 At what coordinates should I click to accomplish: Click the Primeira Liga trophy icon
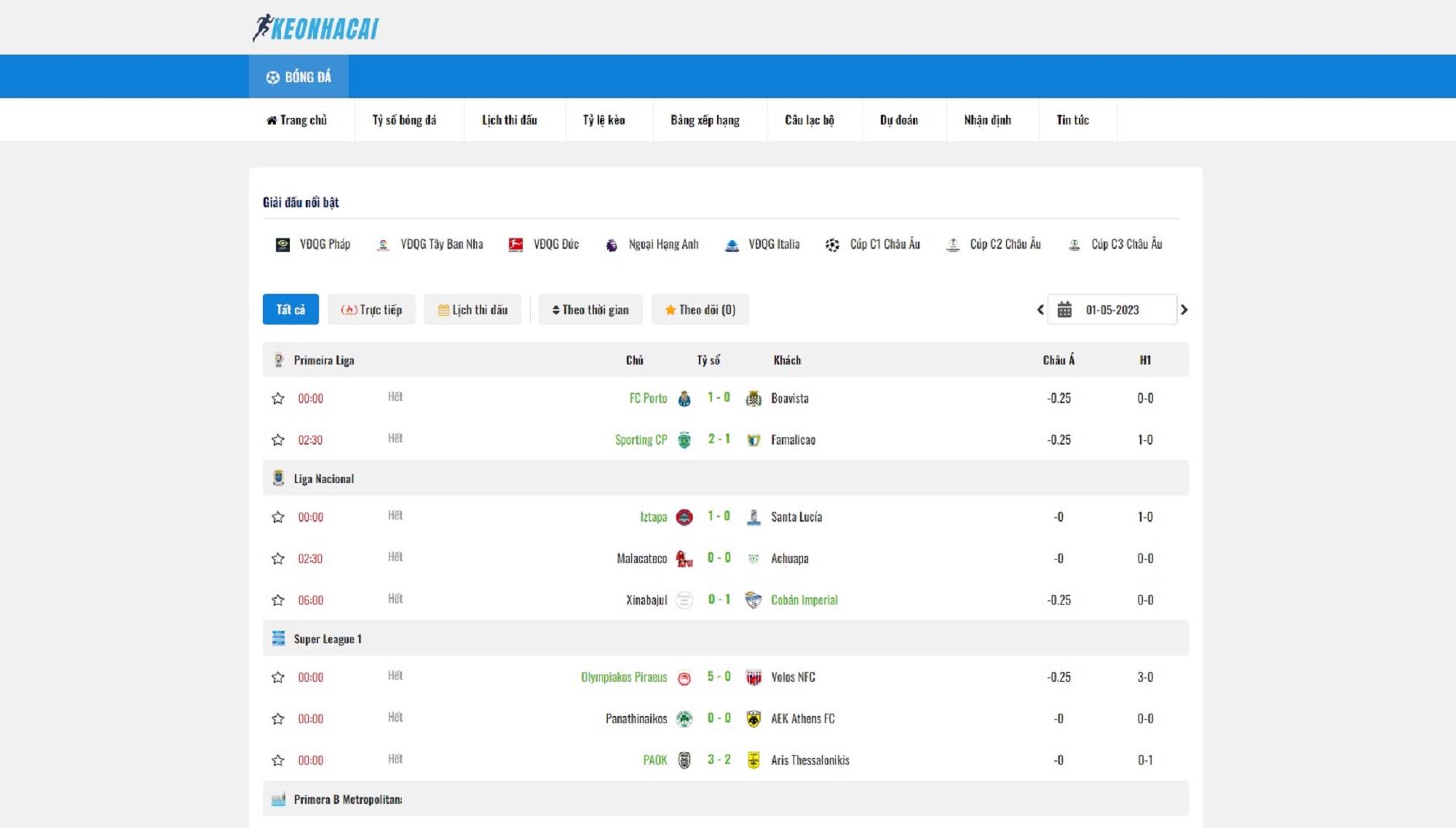click(278, 360)
